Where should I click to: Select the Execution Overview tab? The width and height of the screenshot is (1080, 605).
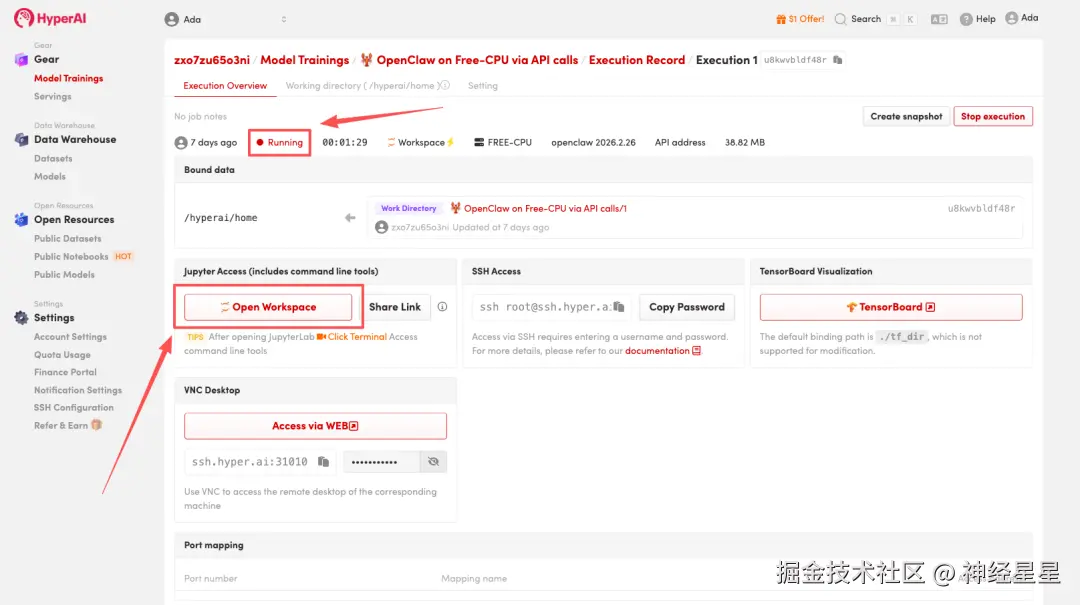pyautogui.click(x=225, y=86)
